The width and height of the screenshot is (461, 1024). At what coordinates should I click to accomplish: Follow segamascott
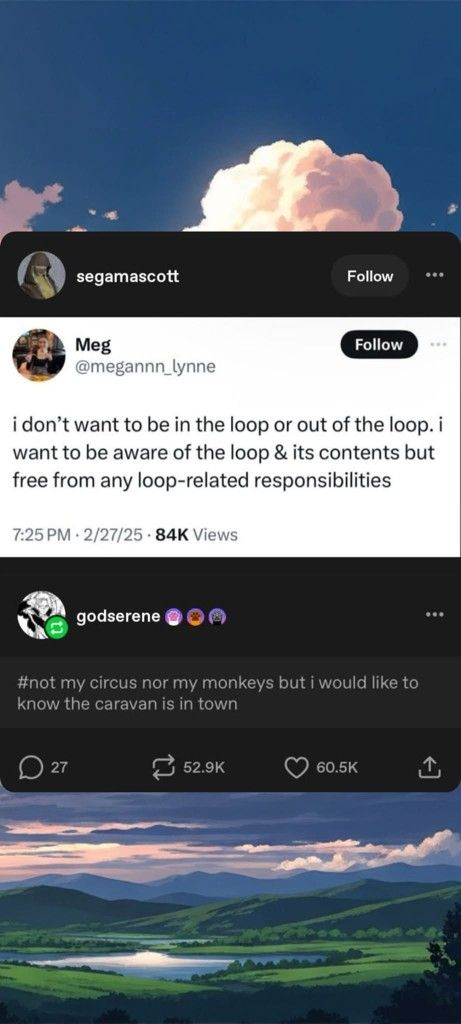370,276
